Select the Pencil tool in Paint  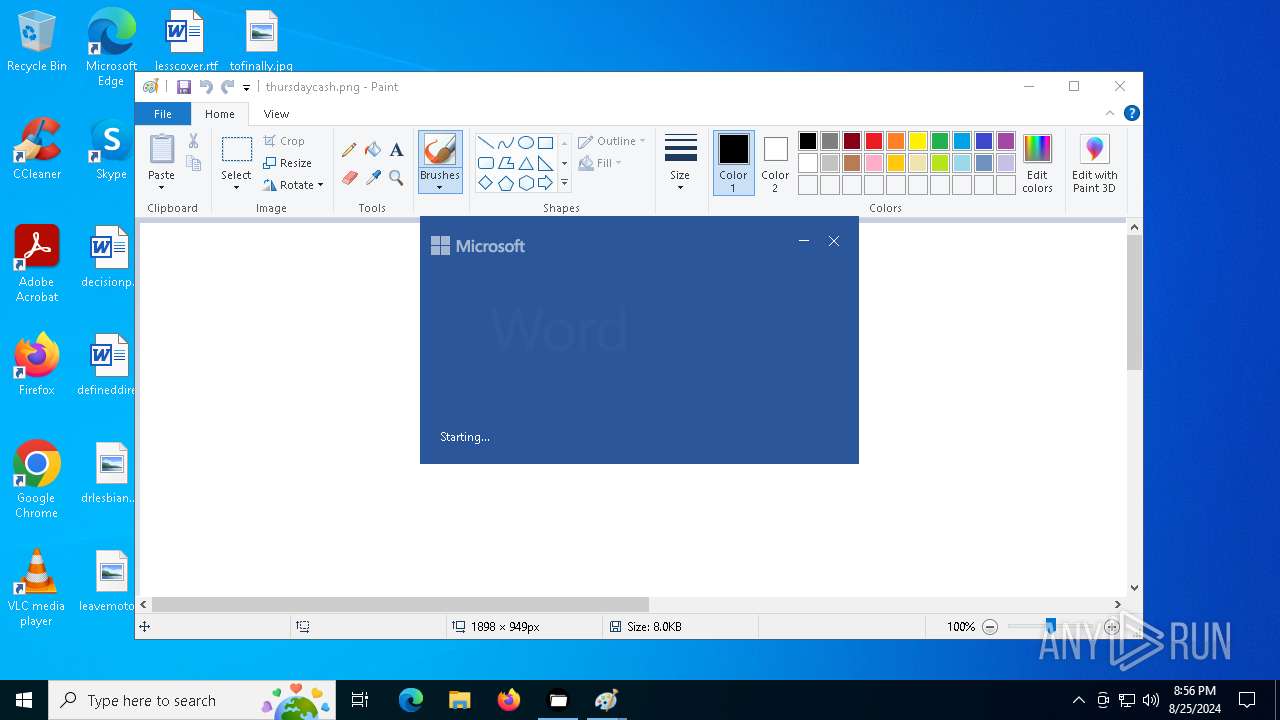click(x=349, y=150)
